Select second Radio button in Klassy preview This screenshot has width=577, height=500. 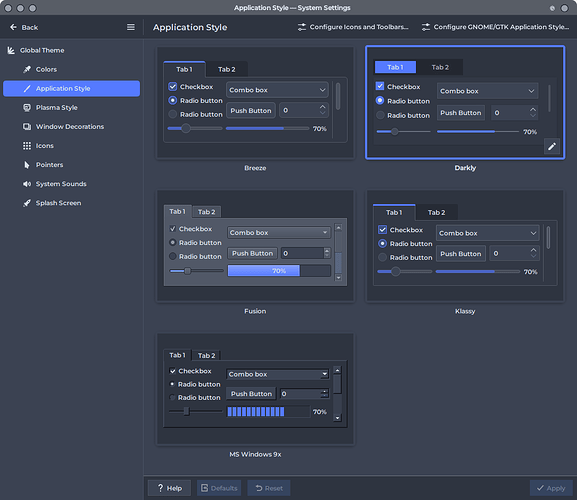tap(382, 257)
